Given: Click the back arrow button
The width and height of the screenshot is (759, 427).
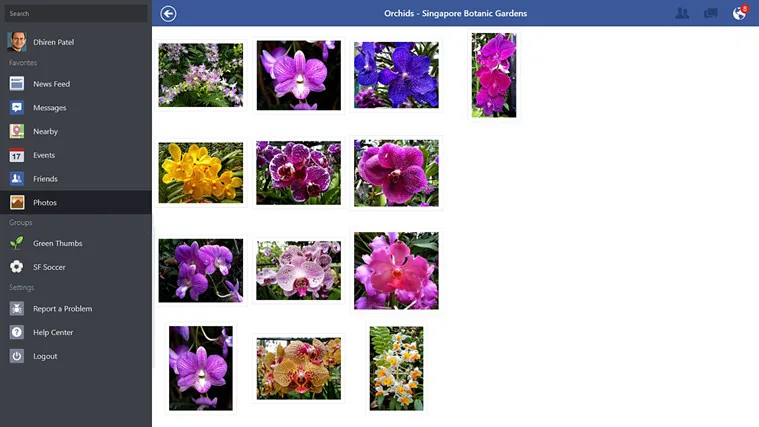Looking at the screenshot, I should point(168,13).
